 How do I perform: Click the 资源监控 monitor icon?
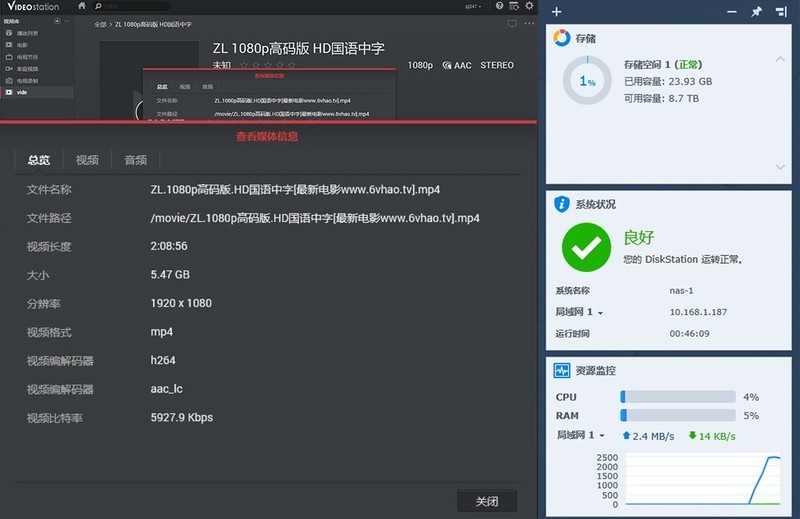pyautogui.click(x=562, y=370)
